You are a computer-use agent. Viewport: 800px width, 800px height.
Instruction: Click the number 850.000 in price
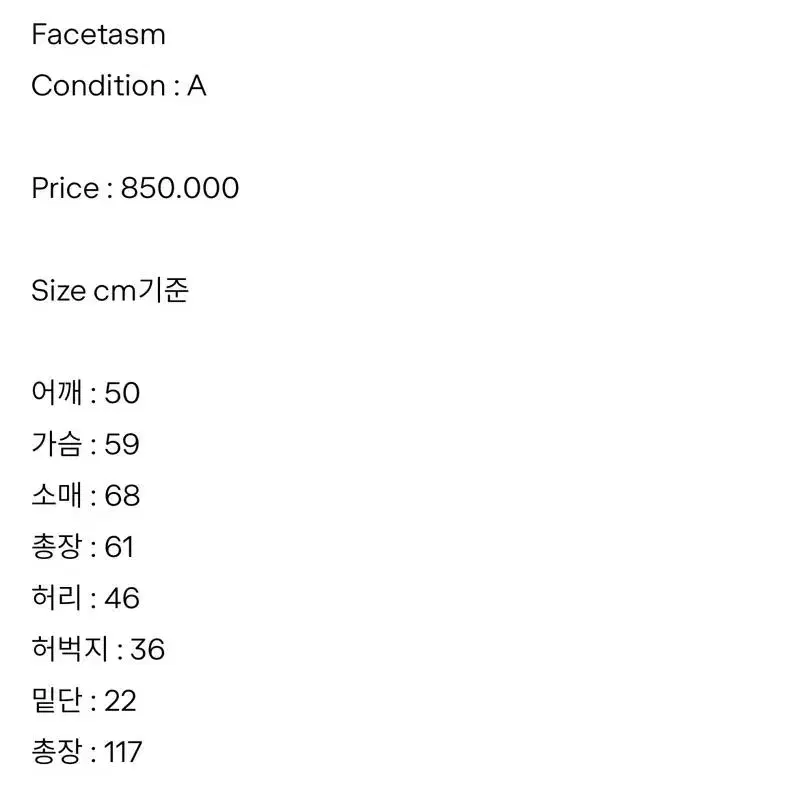coord(180,188)
